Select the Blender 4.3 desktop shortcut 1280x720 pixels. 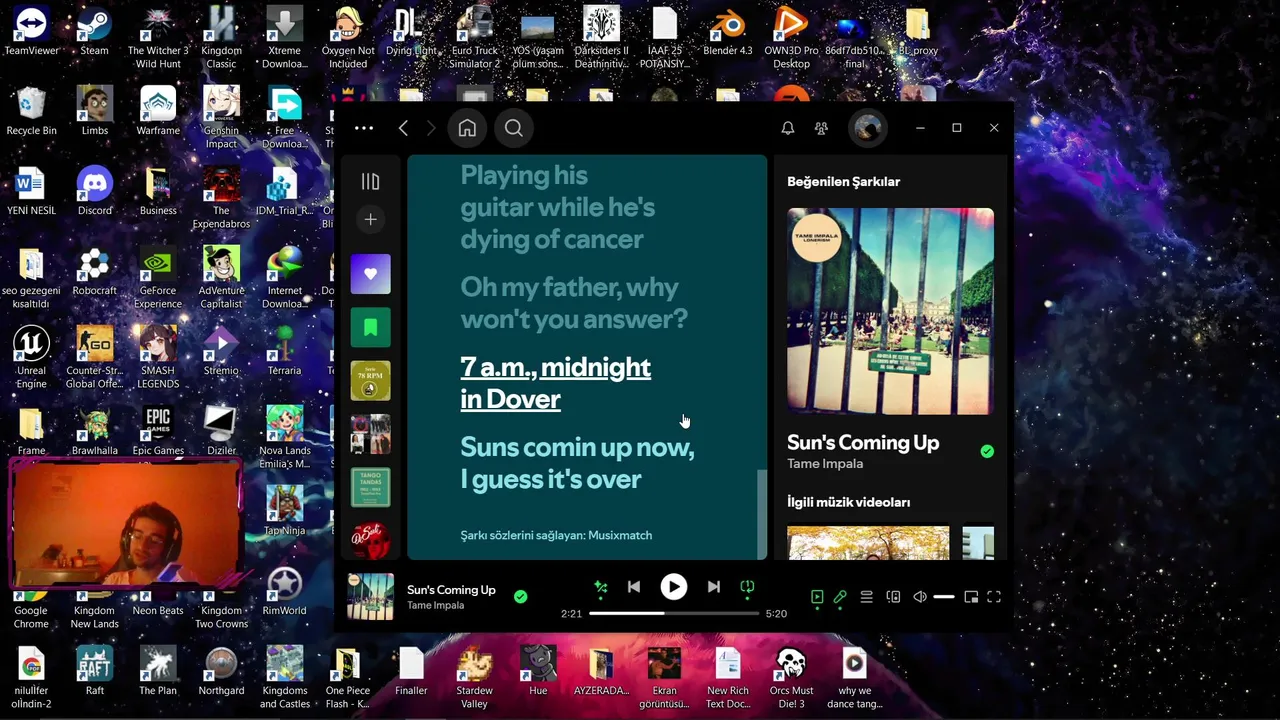pyautogui.click(x=727, y=31)
